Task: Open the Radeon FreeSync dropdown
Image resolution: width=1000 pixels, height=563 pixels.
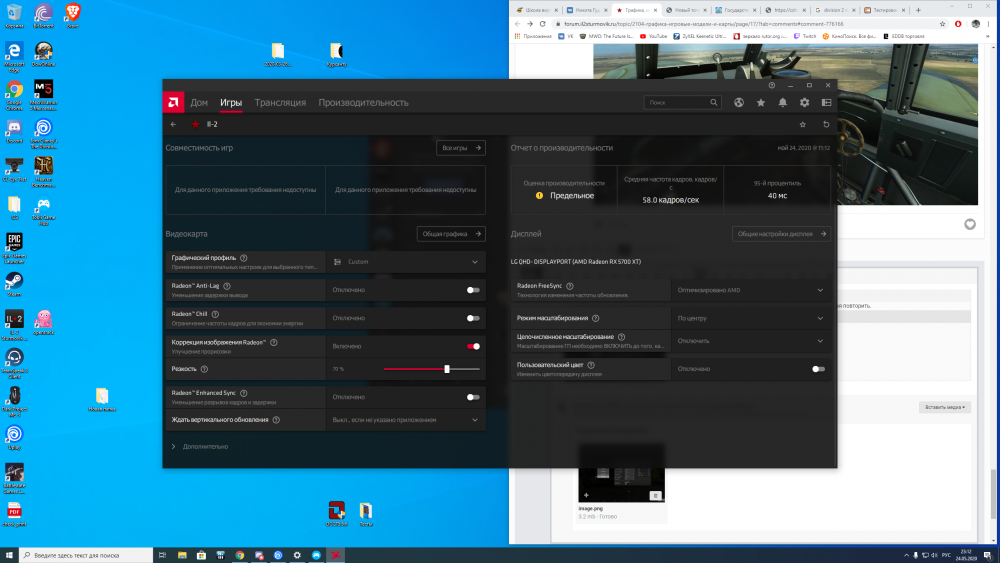Action: [750, 290]
